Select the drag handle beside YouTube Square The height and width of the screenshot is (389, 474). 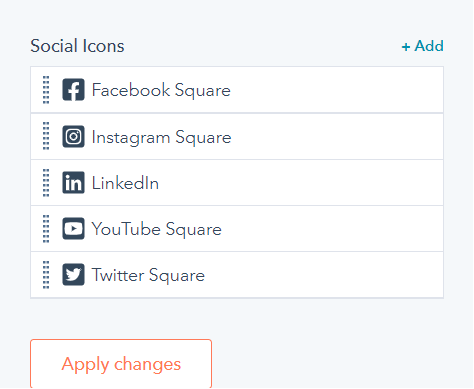click(46, 229)
